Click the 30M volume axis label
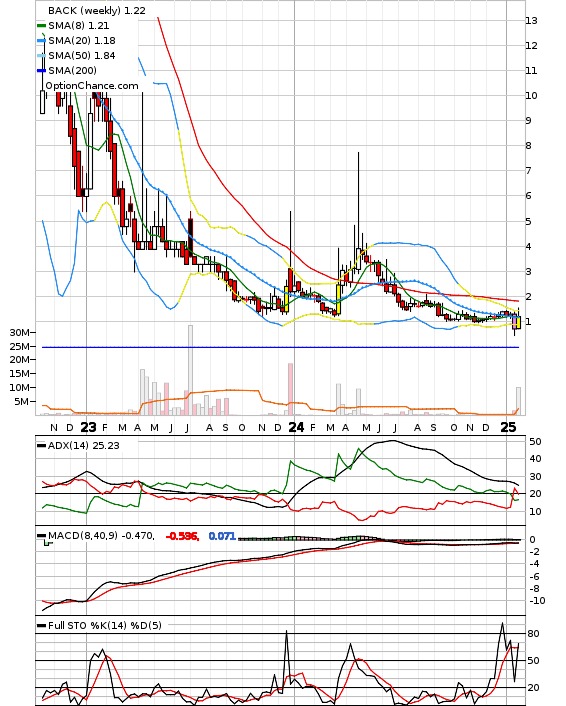The height and width of the screenshot is (706, 566). (x=19, y=332)
